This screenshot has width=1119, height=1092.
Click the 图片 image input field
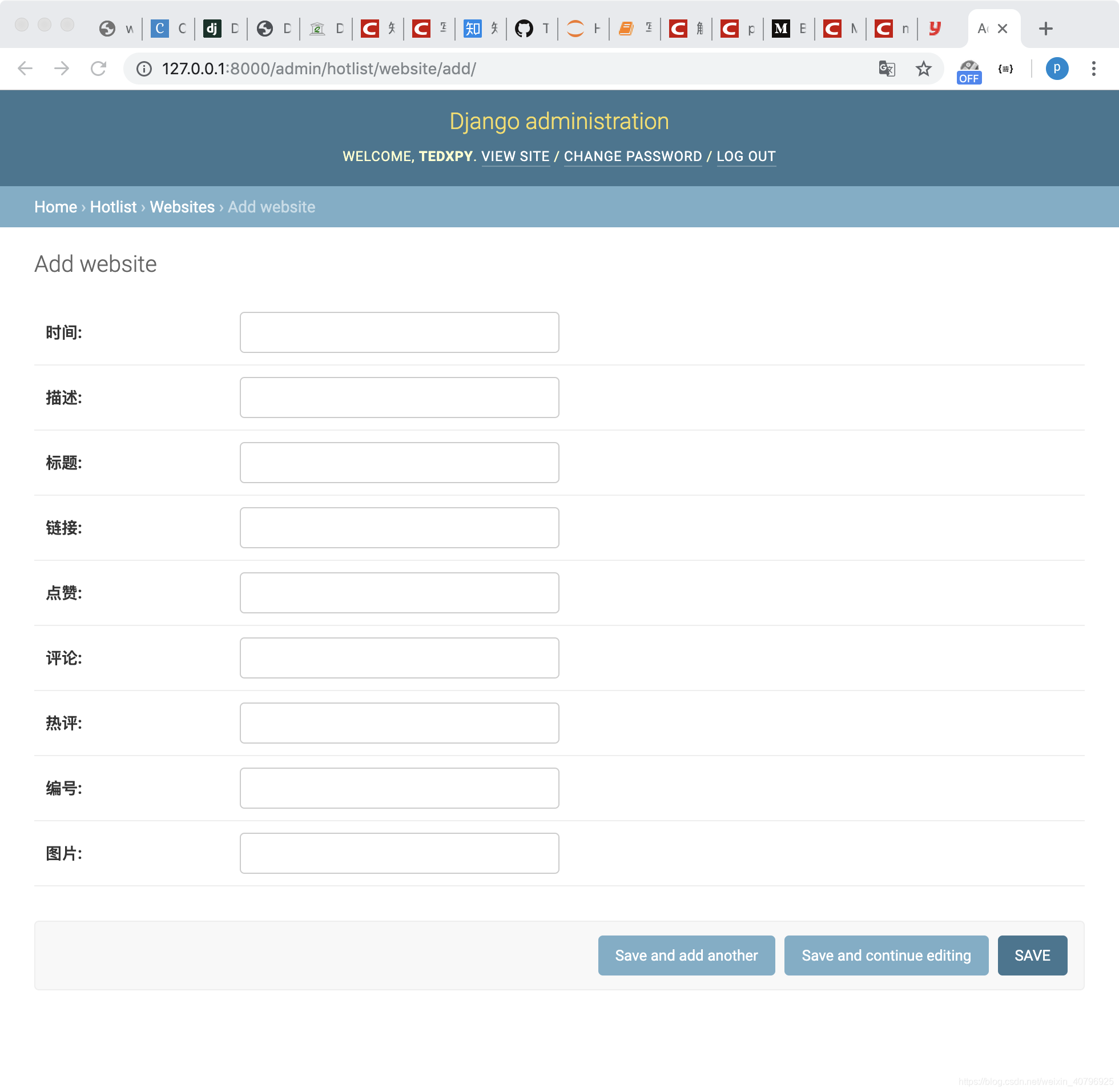pos(399,853)
